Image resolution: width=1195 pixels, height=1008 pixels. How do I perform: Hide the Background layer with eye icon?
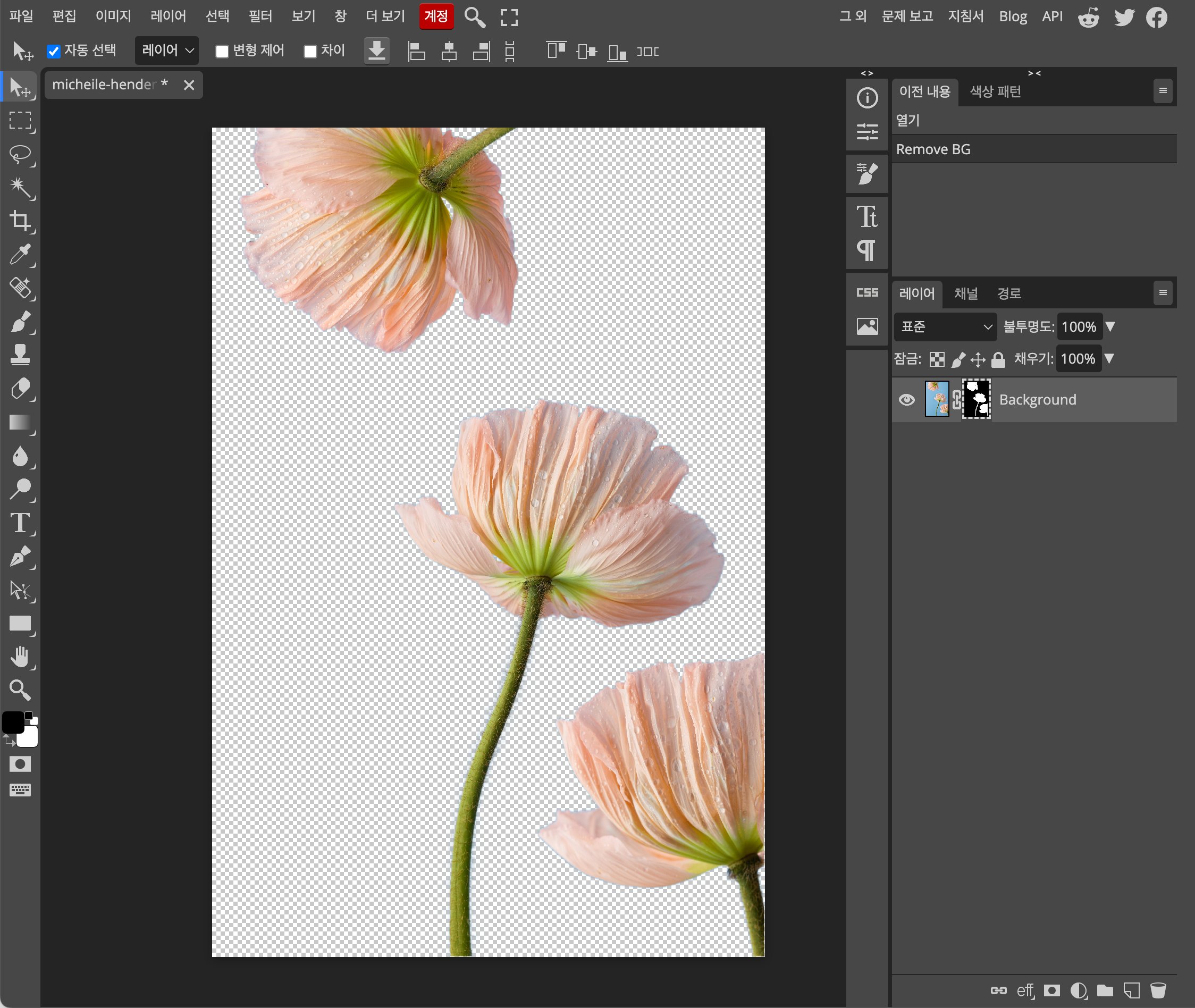(906, 399)
